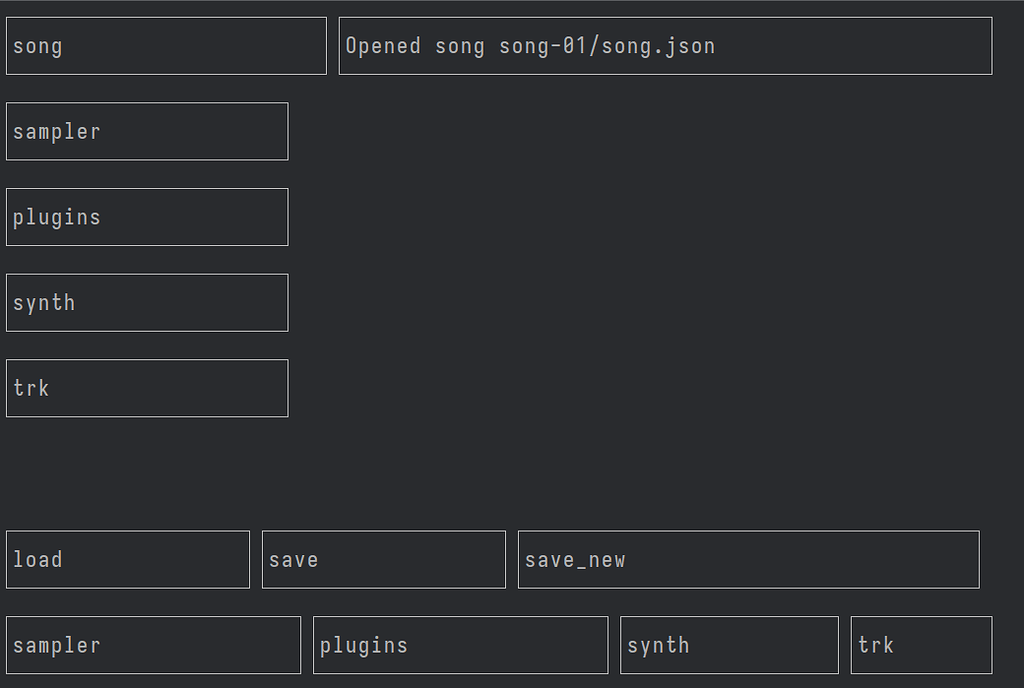Save song as new with save_new
The image size is (1024, 688).
click(748, 560)
